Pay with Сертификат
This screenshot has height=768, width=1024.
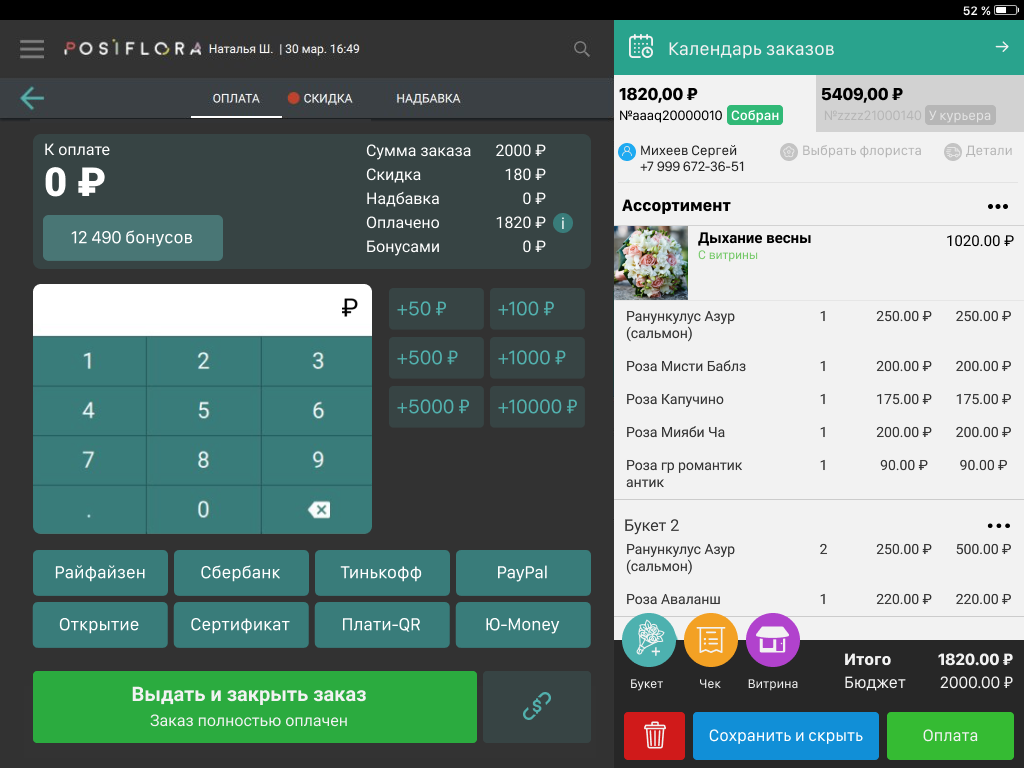tap(241, 625)
